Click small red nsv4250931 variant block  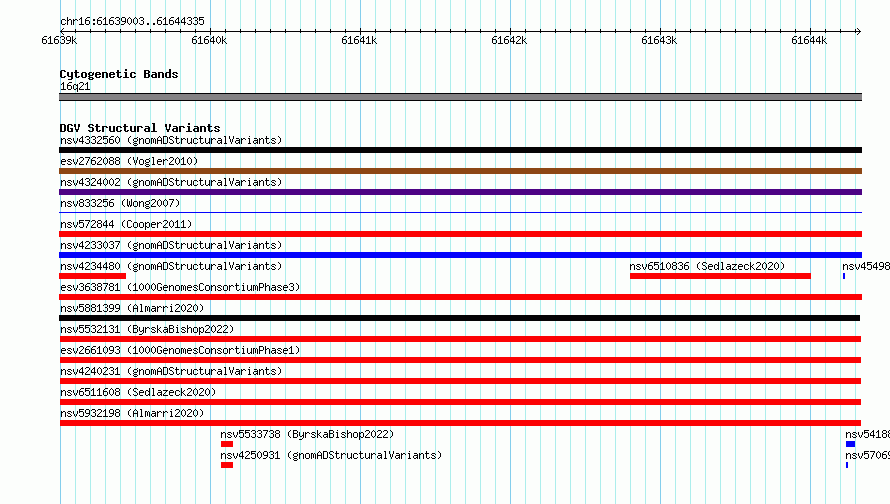[x=227, y=465]
